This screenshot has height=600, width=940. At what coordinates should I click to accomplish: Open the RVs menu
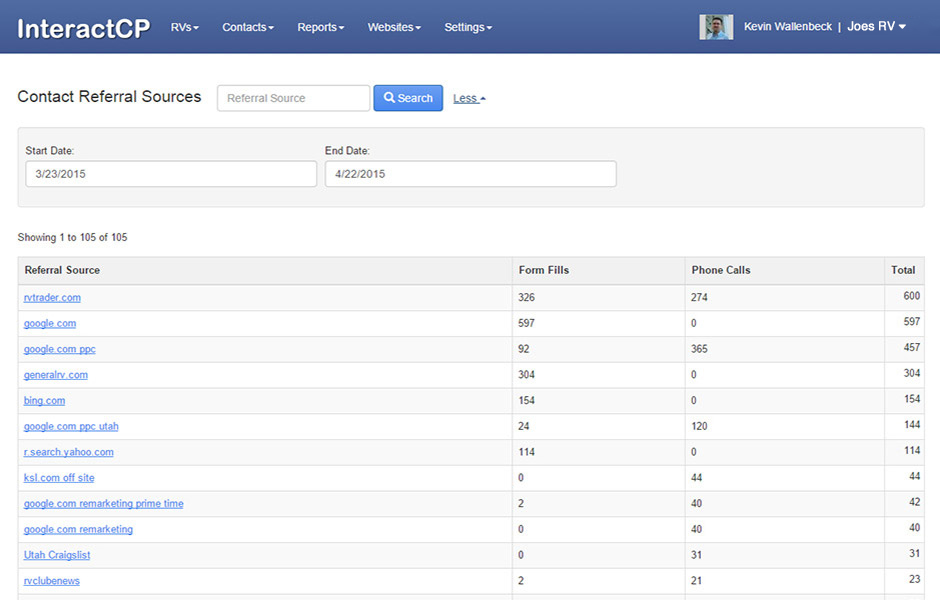(184, 28)
